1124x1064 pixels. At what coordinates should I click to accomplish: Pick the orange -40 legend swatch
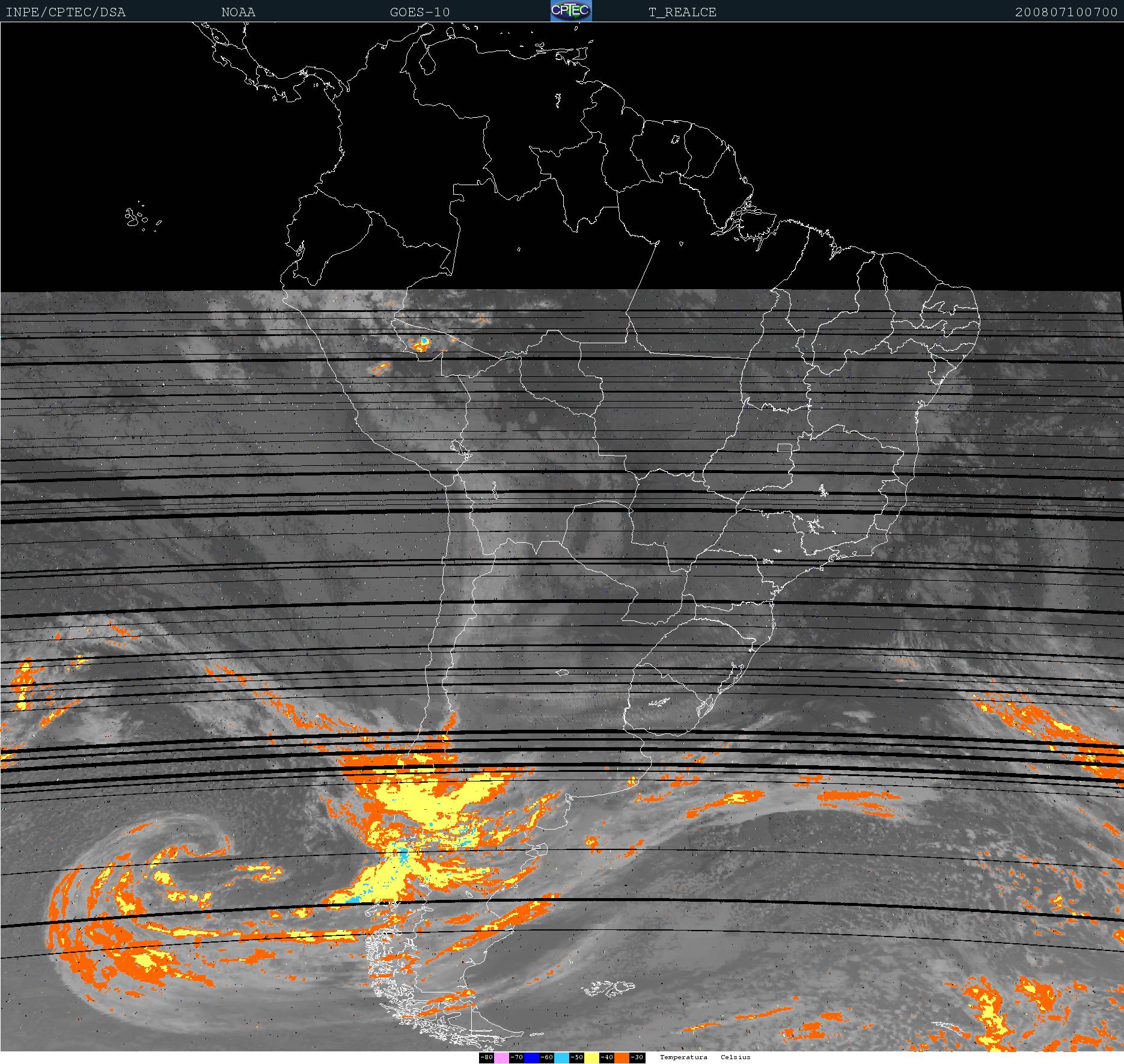pyautogui.click(x=622, y=1057)
